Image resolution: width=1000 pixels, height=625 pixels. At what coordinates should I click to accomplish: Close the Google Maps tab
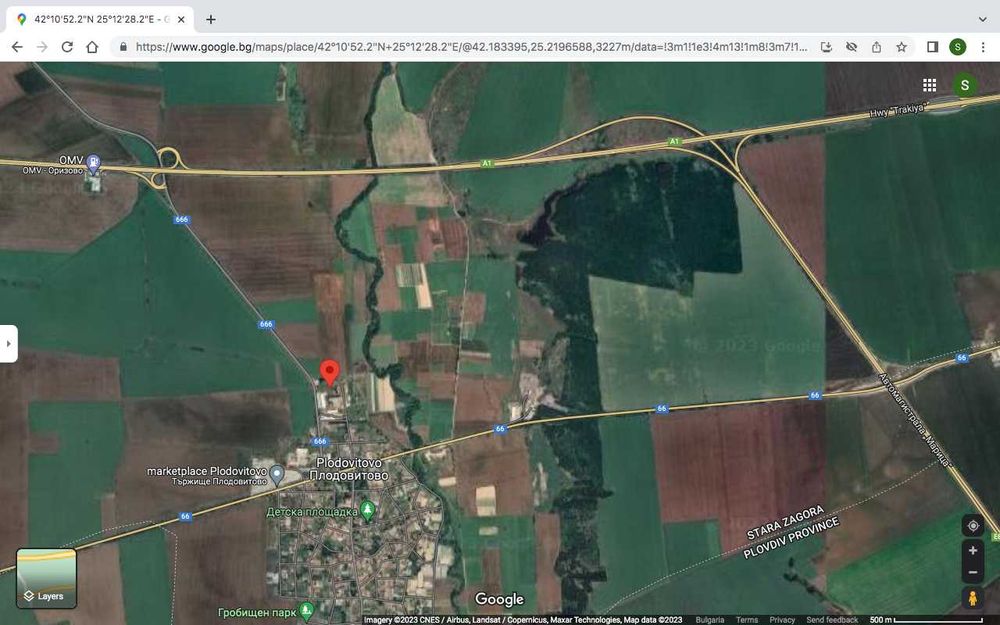181,20
